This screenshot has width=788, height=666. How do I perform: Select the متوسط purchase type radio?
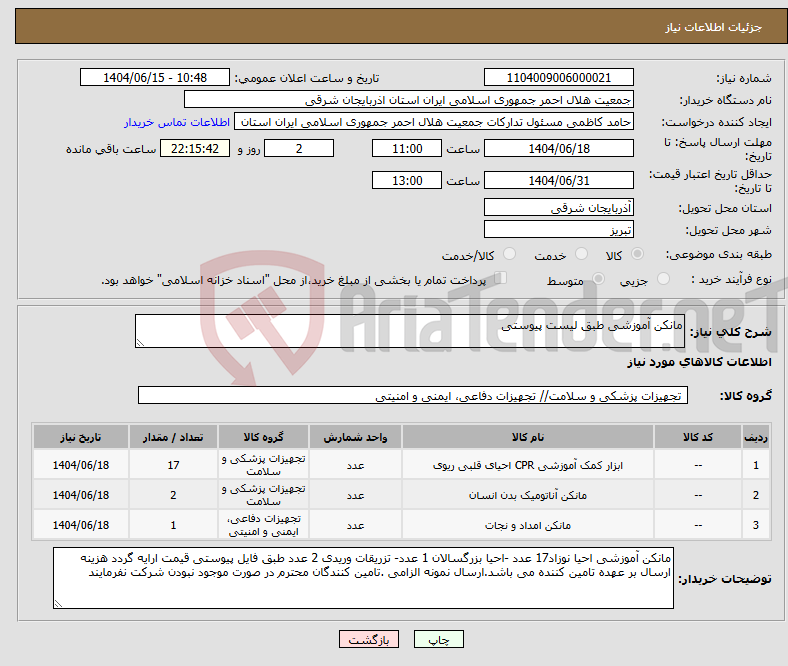(598, 279)
